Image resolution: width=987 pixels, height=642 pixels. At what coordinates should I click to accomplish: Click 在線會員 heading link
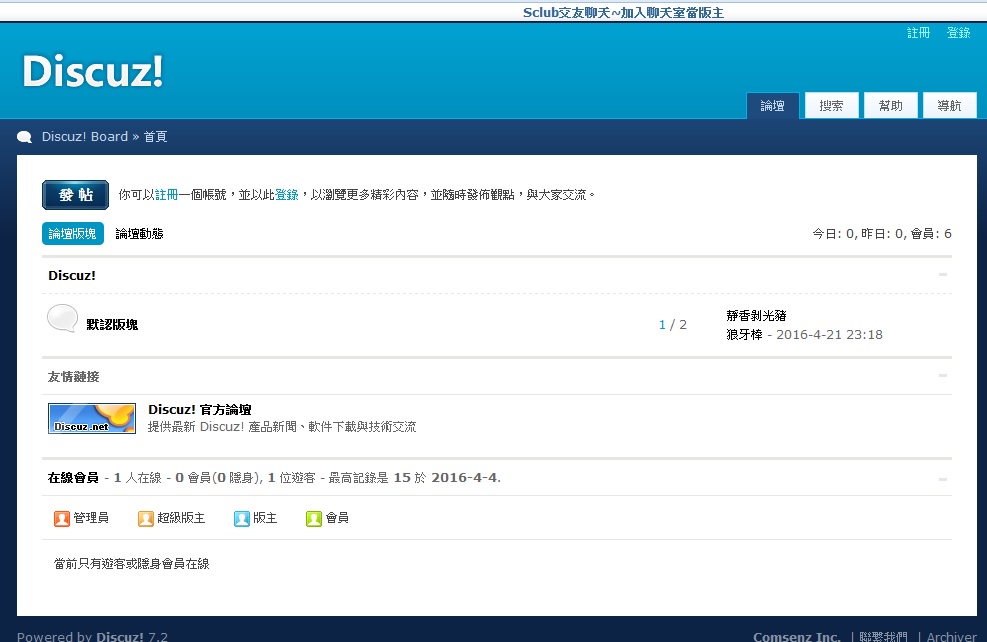click(73, 478)
